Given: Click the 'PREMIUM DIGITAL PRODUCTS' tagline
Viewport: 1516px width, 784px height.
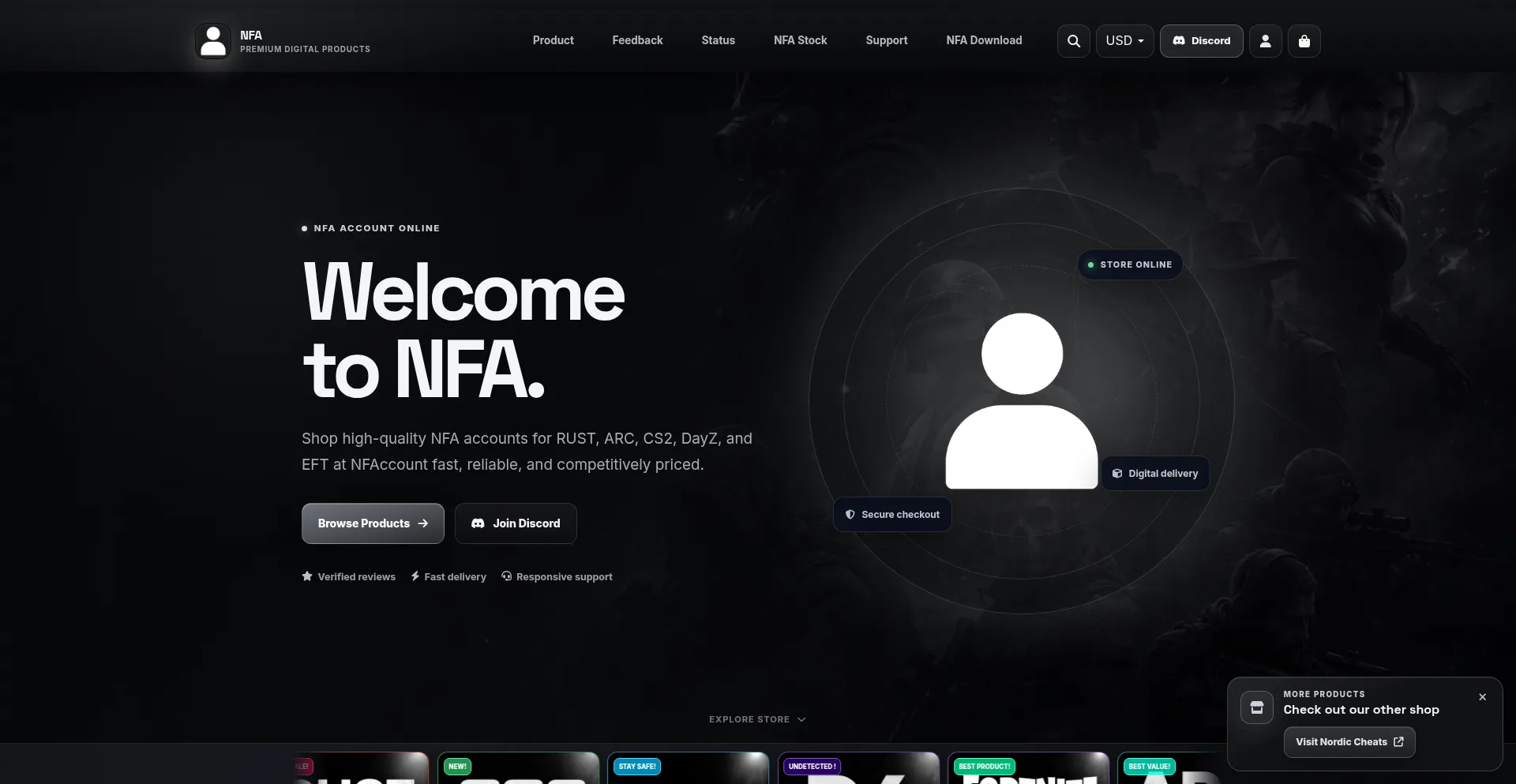Looking at the screenshot, I should [x=305, y=49].
